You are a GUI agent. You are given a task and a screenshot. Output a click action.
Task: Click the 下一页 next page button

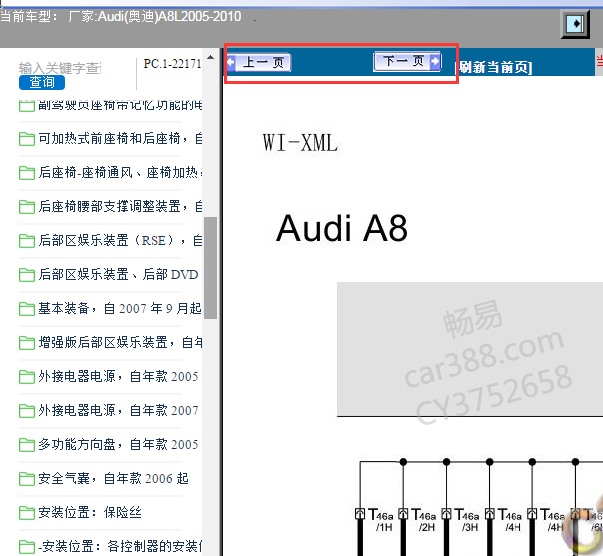407,61
